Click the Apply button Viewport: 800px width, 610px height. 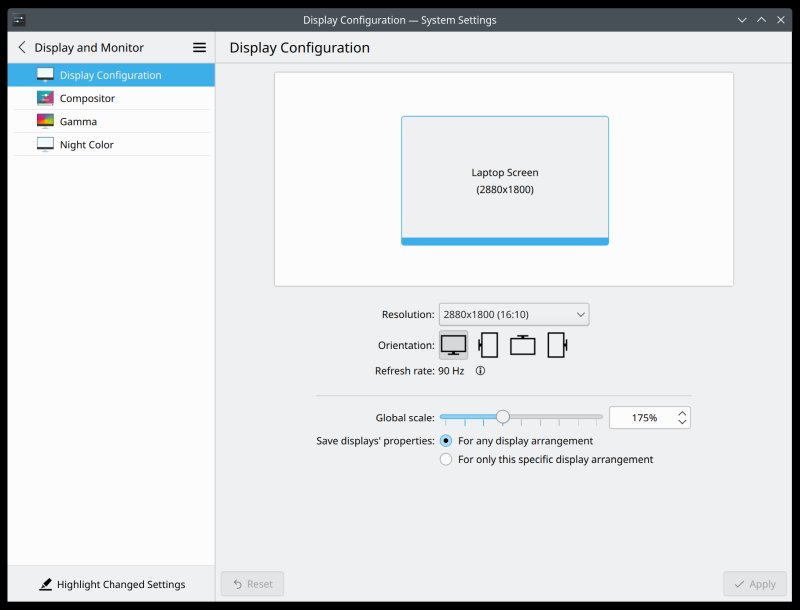[x=755, y=584]
